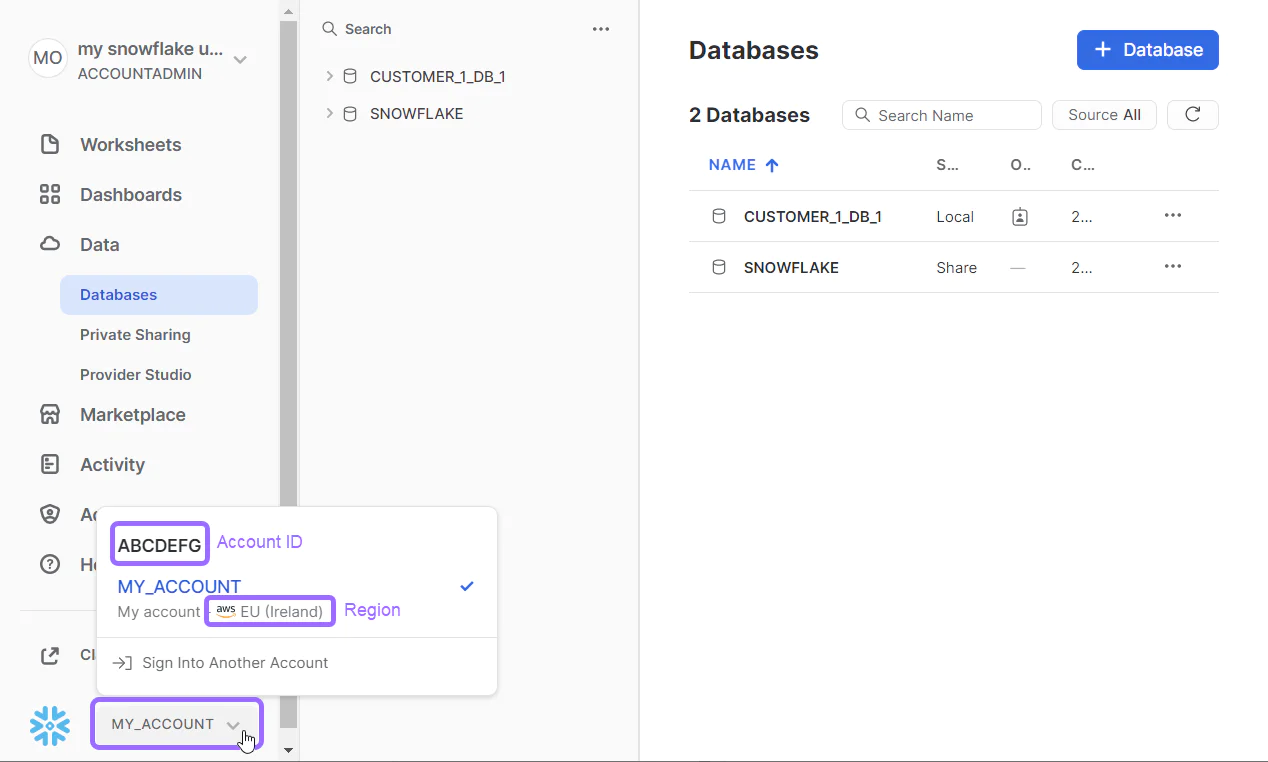The width and height of the screenshot is (1268, 762).
Task: Click the more options dots beside Search
Action: (x=601, y=29)
